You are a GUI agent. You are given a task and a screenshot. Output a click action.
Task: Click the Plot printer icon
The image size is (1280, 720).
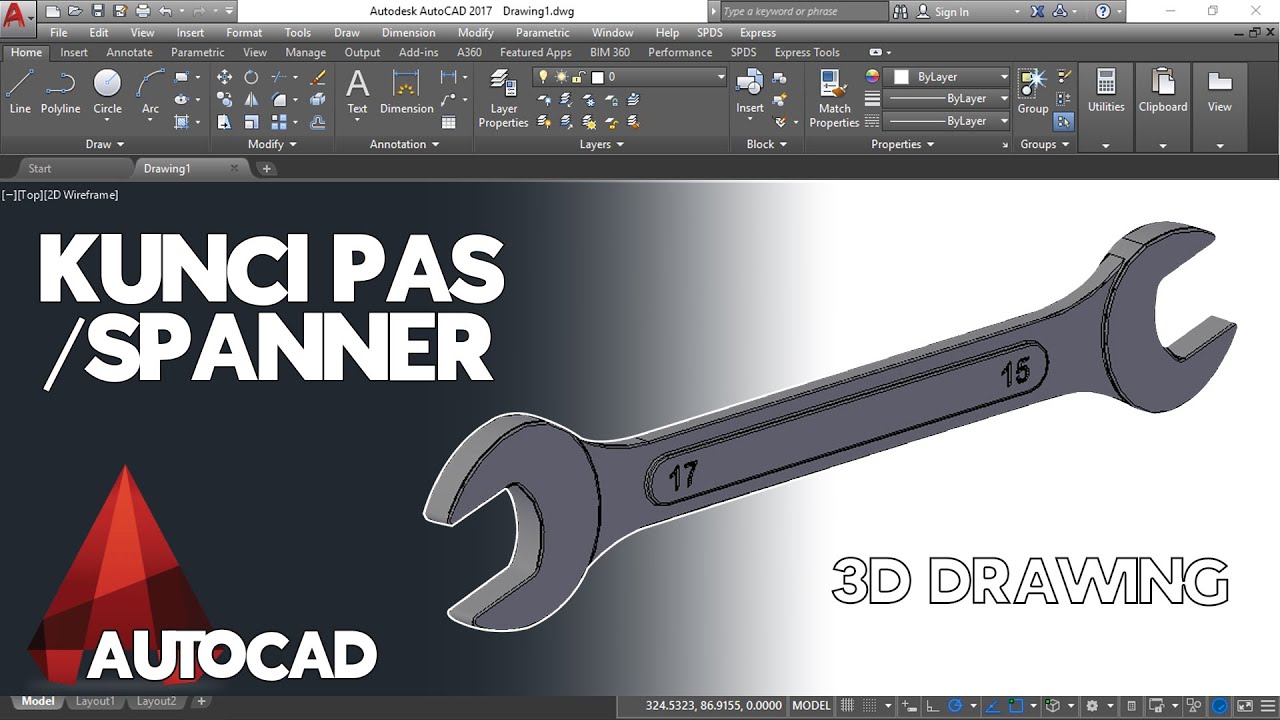(x=142, y=12)
